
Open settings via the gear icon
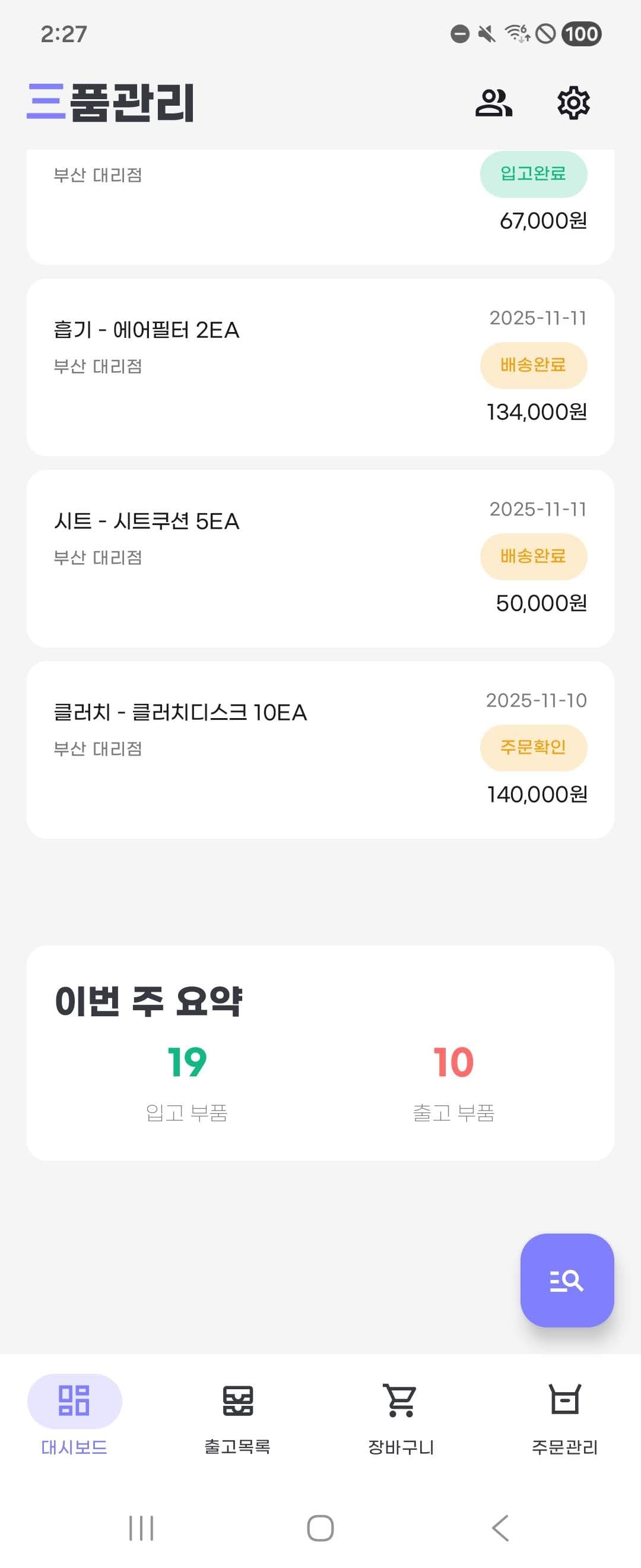coord(573,103)
